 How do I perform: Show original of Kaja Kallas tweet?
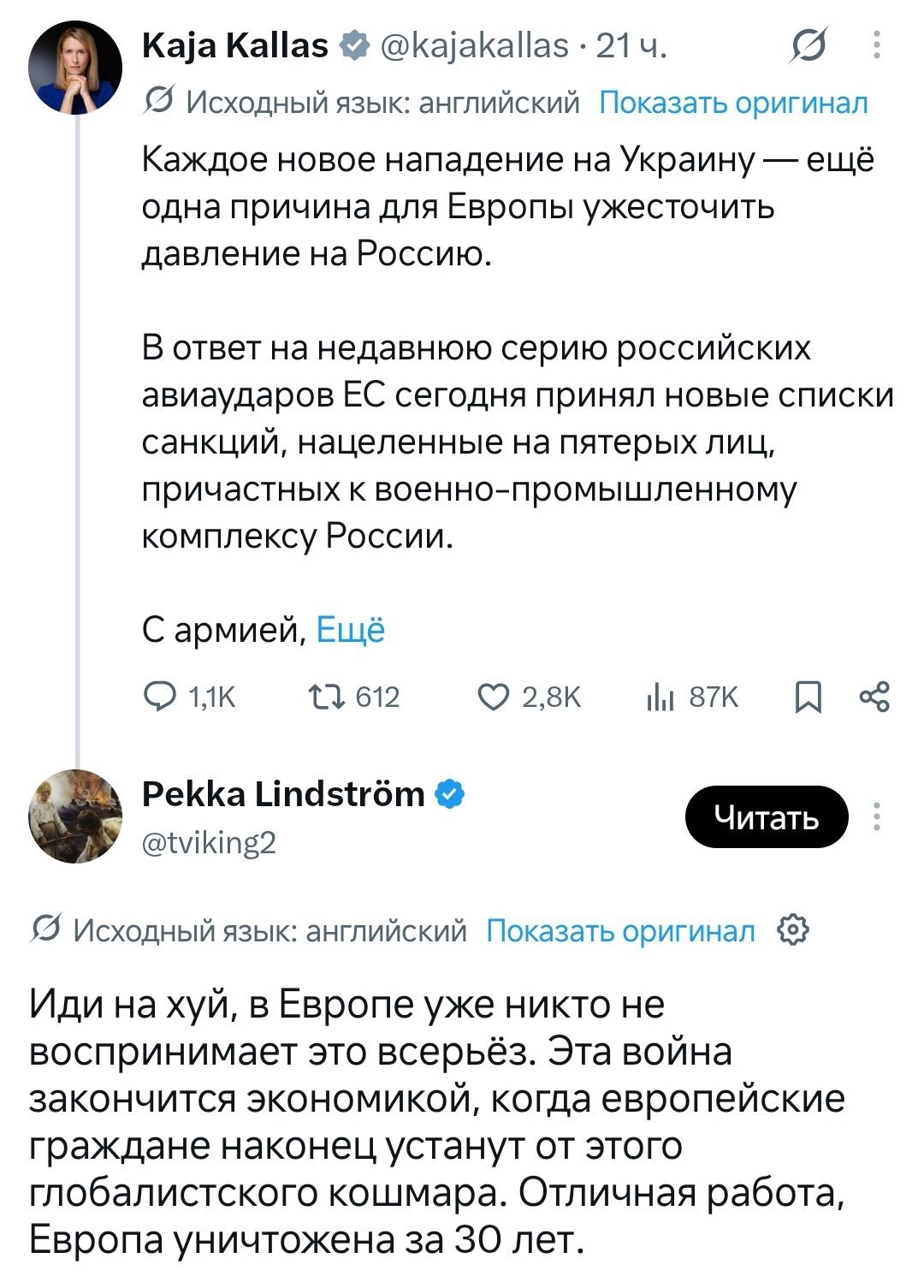[733, 103]
